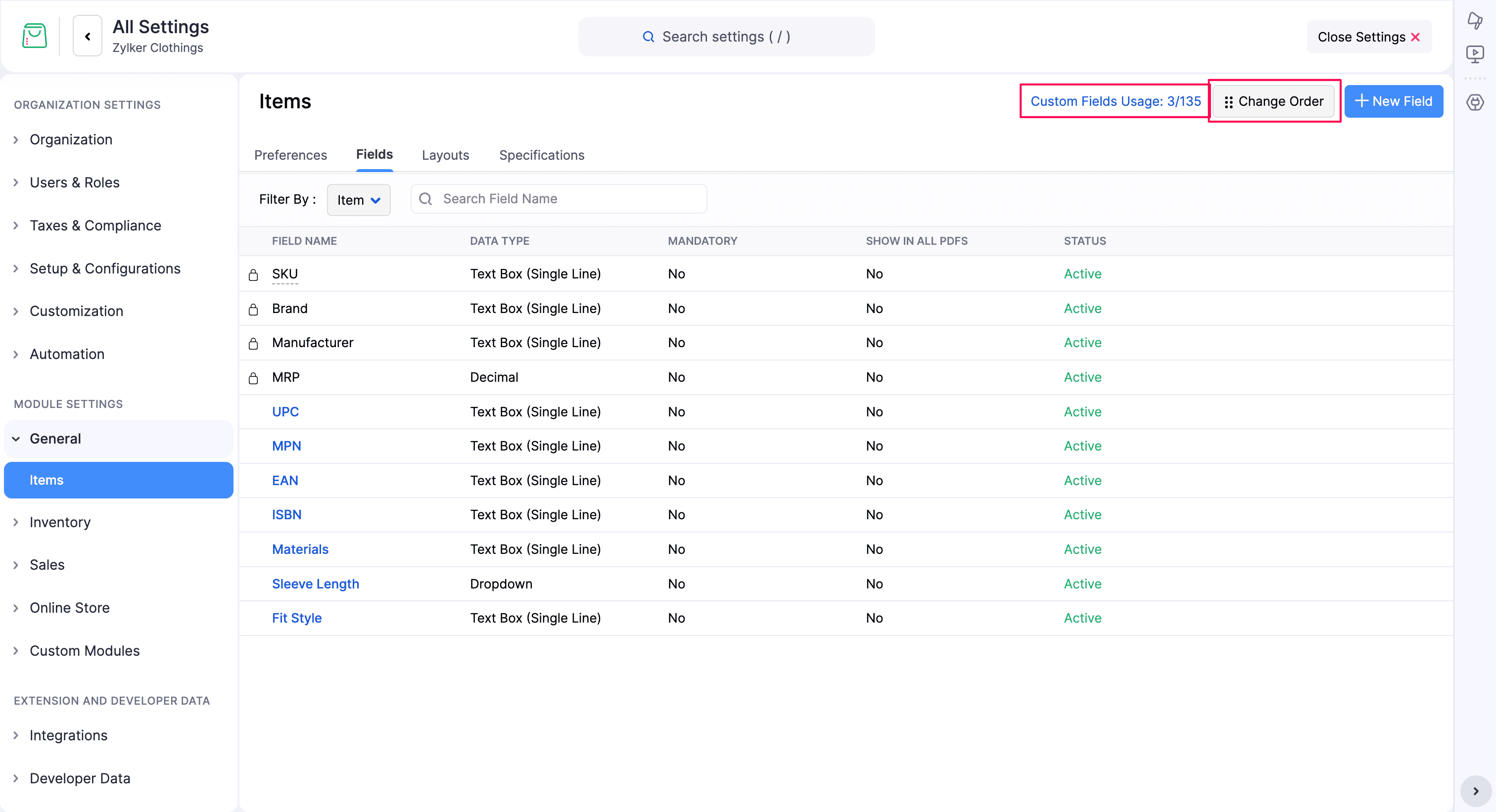Open the Filter By Item dropdown
Screen dimensions: 1496x812
point(358,200)
